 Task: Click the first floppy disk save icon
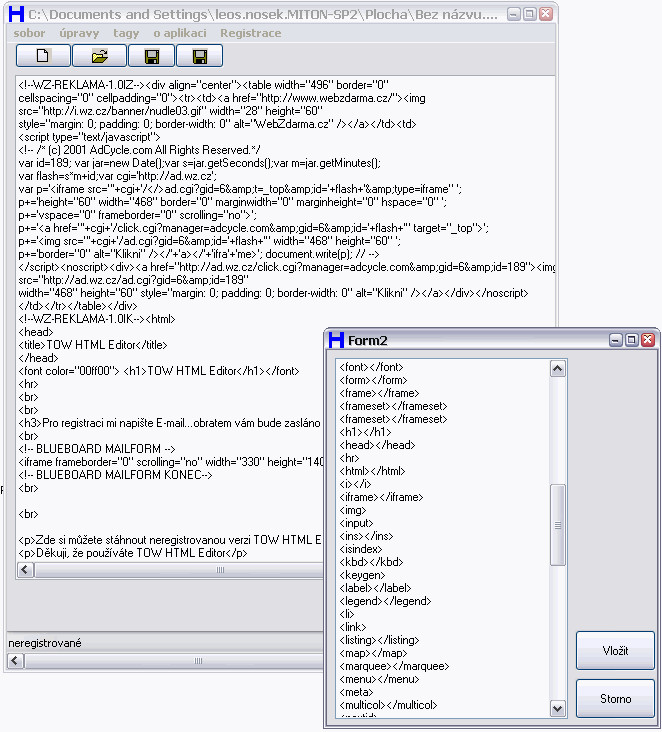(152, 56)
